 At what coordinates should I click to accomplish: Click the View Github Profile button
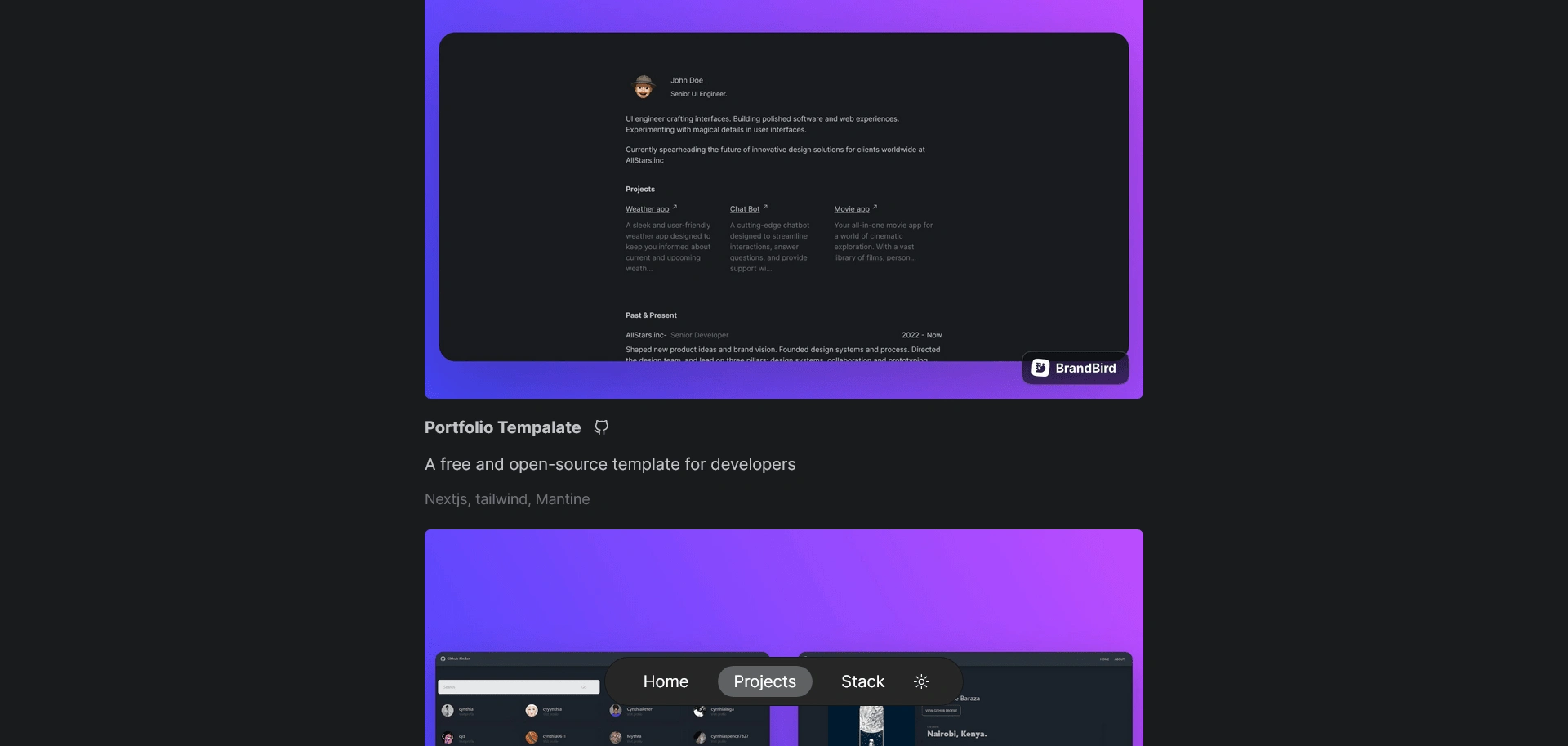(941, 711)
